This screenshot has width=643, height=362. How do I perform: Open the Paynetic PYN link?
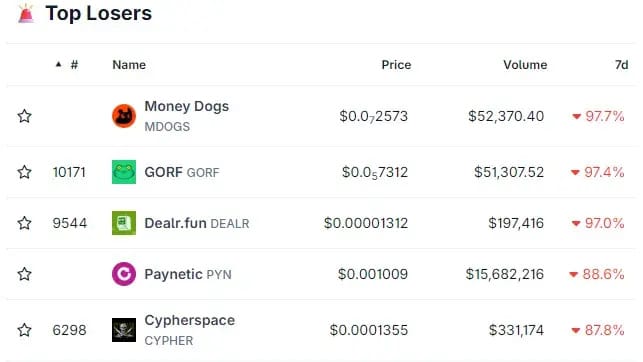click(x=188, y=274)
